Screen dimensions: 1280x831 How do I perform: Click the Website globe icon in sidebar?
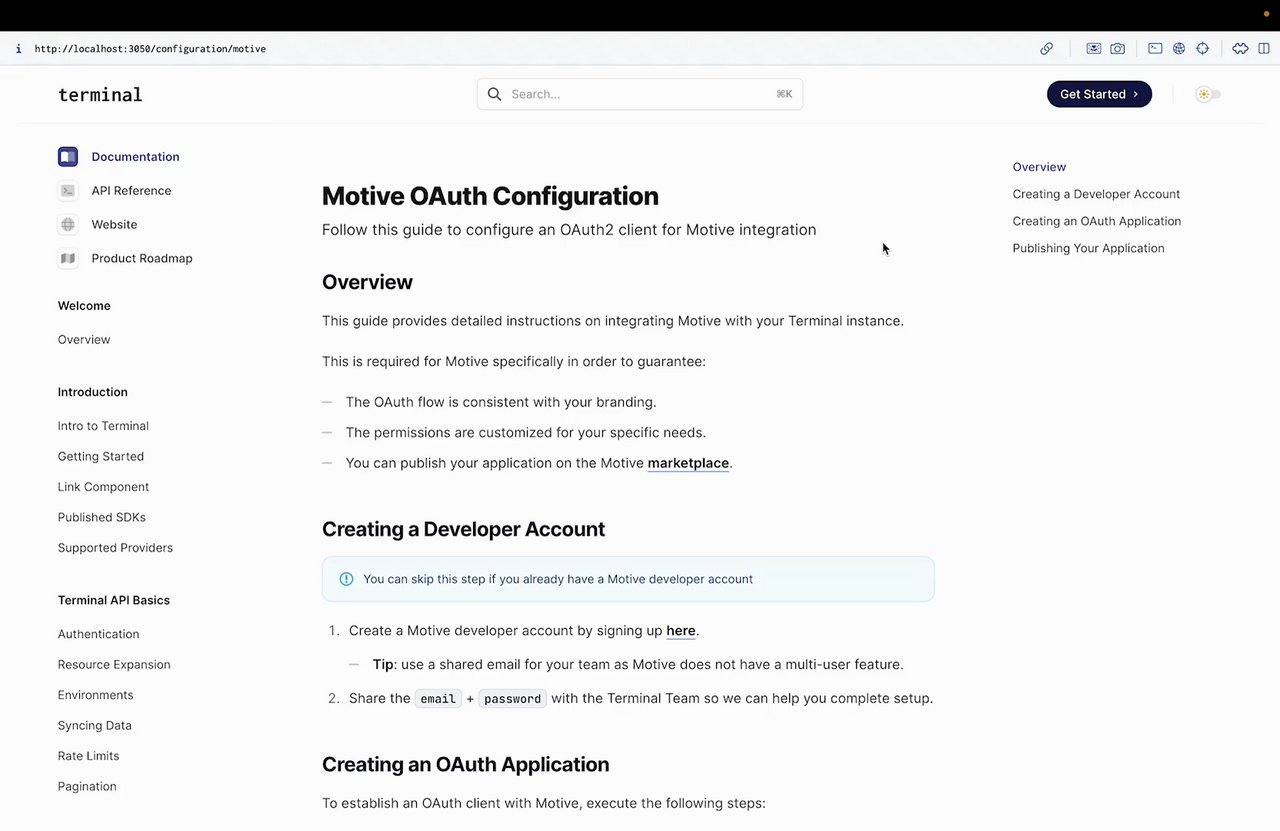click(68, 225)
